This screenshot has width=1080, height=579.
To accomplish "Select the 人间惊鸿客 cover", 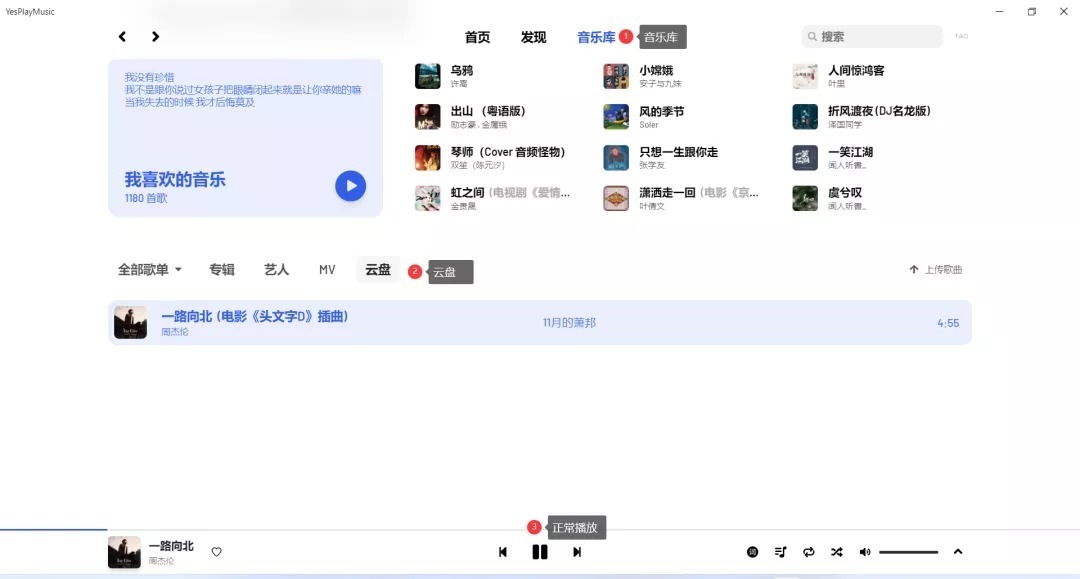I will [x=805, y=76].
